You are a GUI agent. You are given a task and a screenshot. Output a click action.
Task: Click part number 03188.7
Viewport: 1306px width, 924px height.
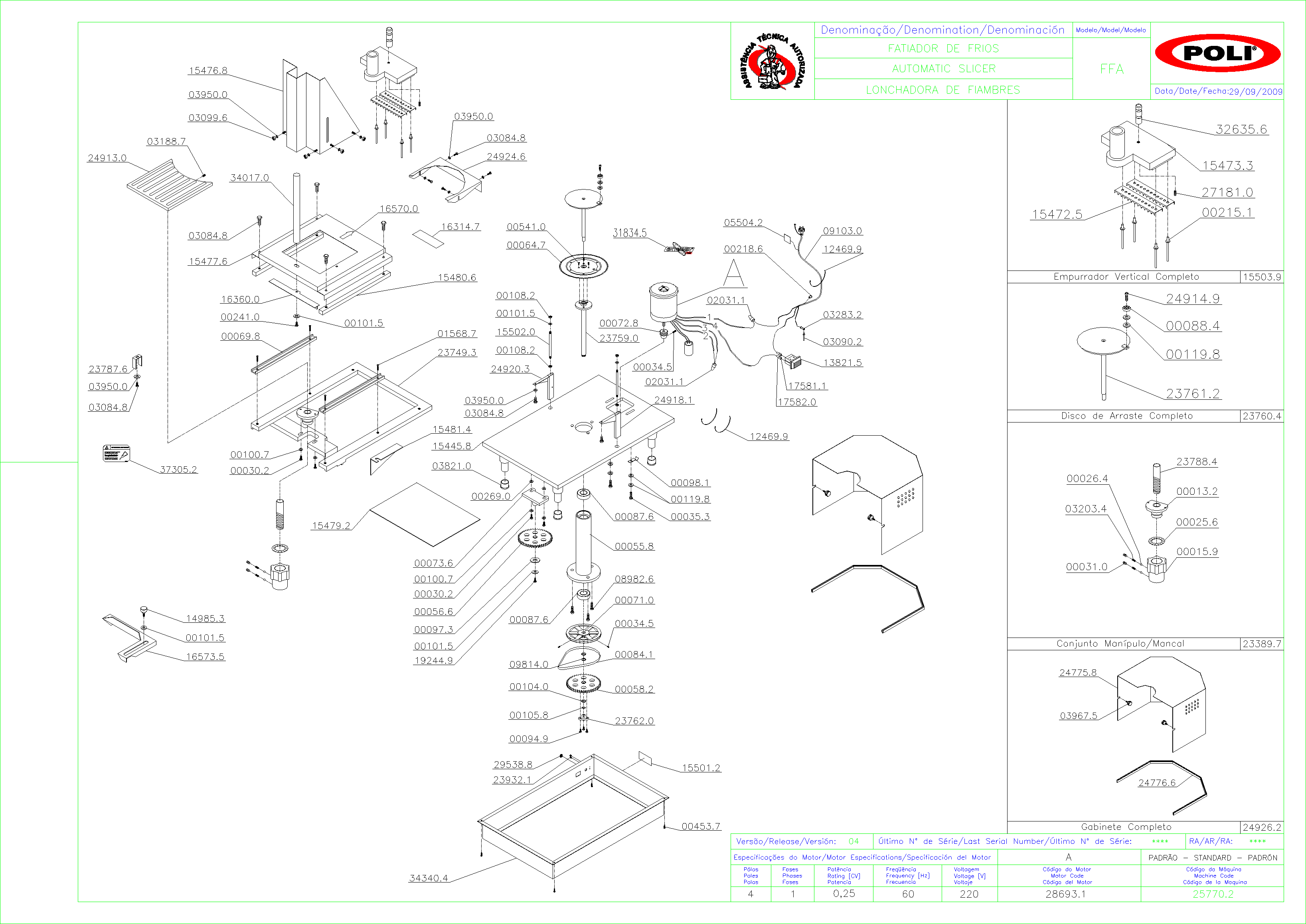click(x=166, y=141)
